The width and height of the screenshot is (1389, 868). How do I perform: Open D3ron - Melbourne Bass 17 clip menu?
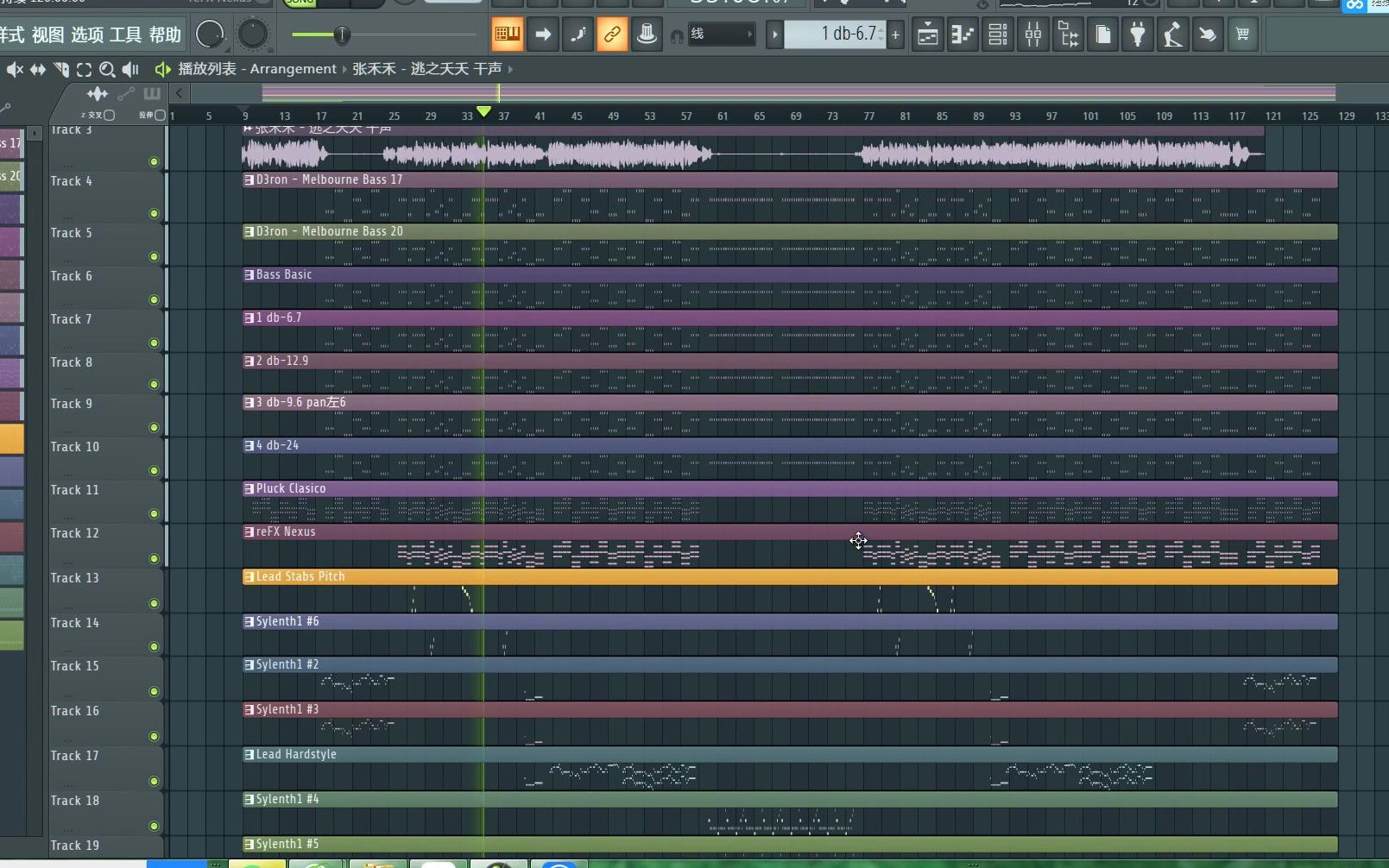(x=249, y=180)
